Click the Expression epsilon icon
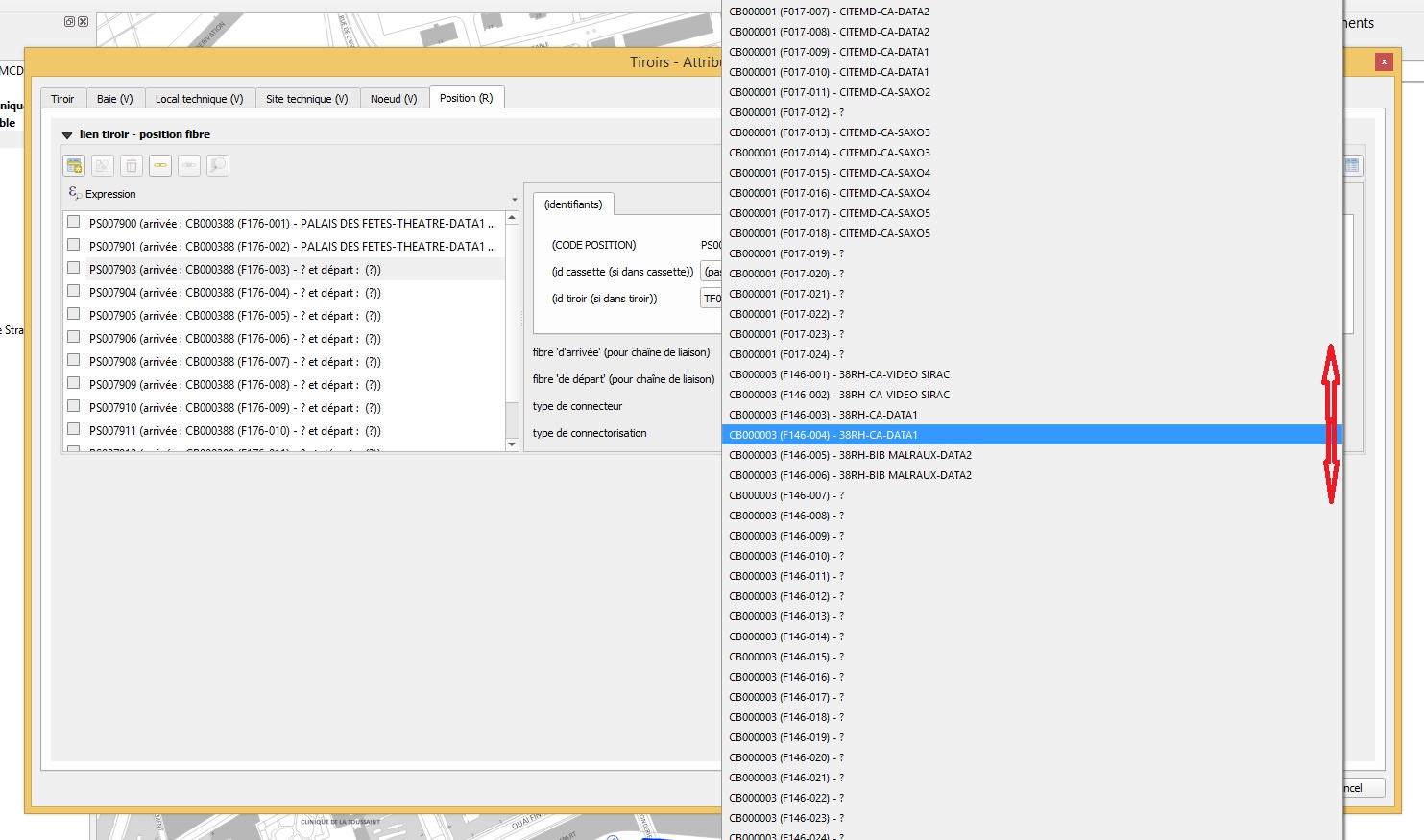 coord(74,193)
